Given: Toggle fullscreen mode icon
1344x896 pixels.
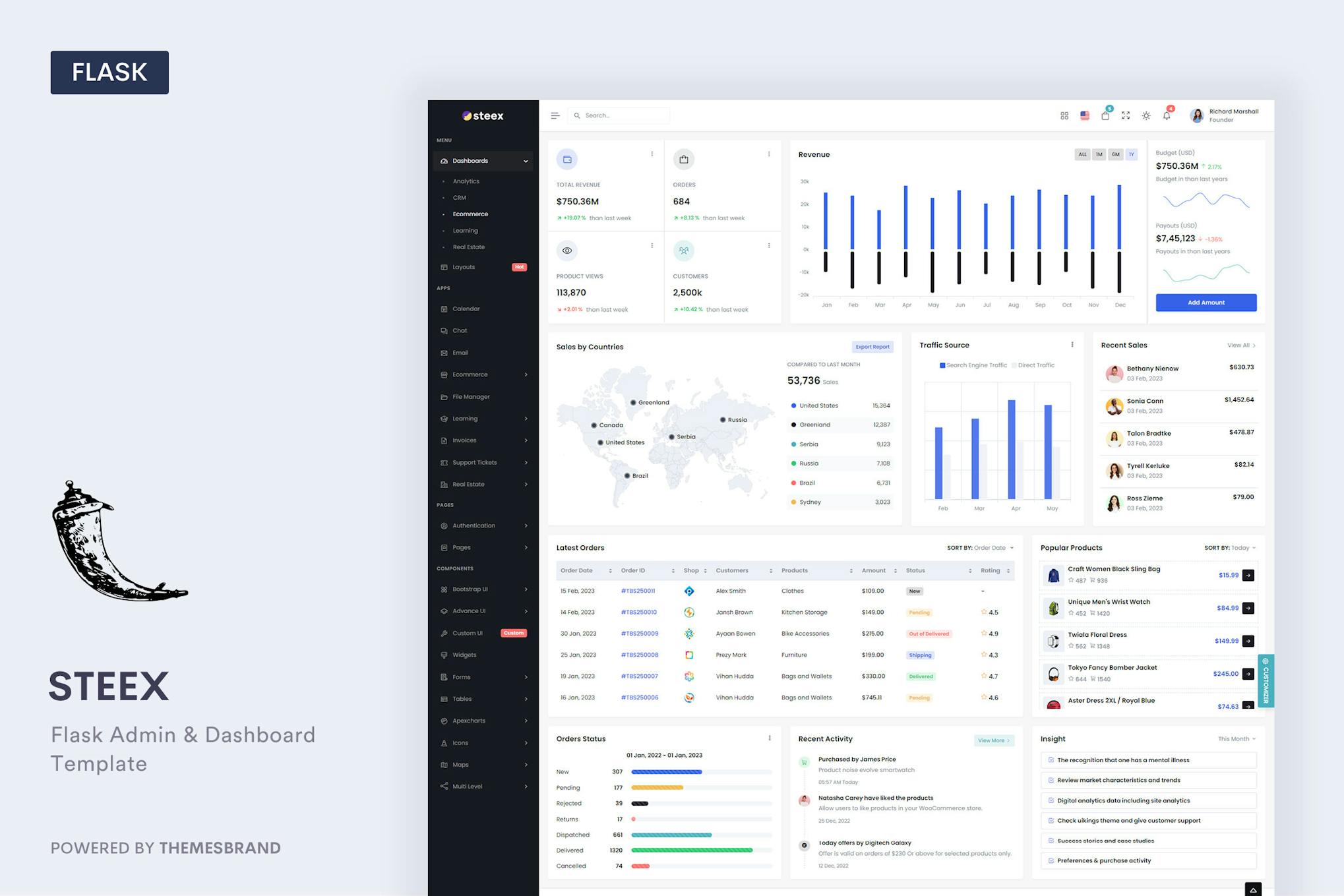Looking at the screenshot, I should (x=1126, y=115).
